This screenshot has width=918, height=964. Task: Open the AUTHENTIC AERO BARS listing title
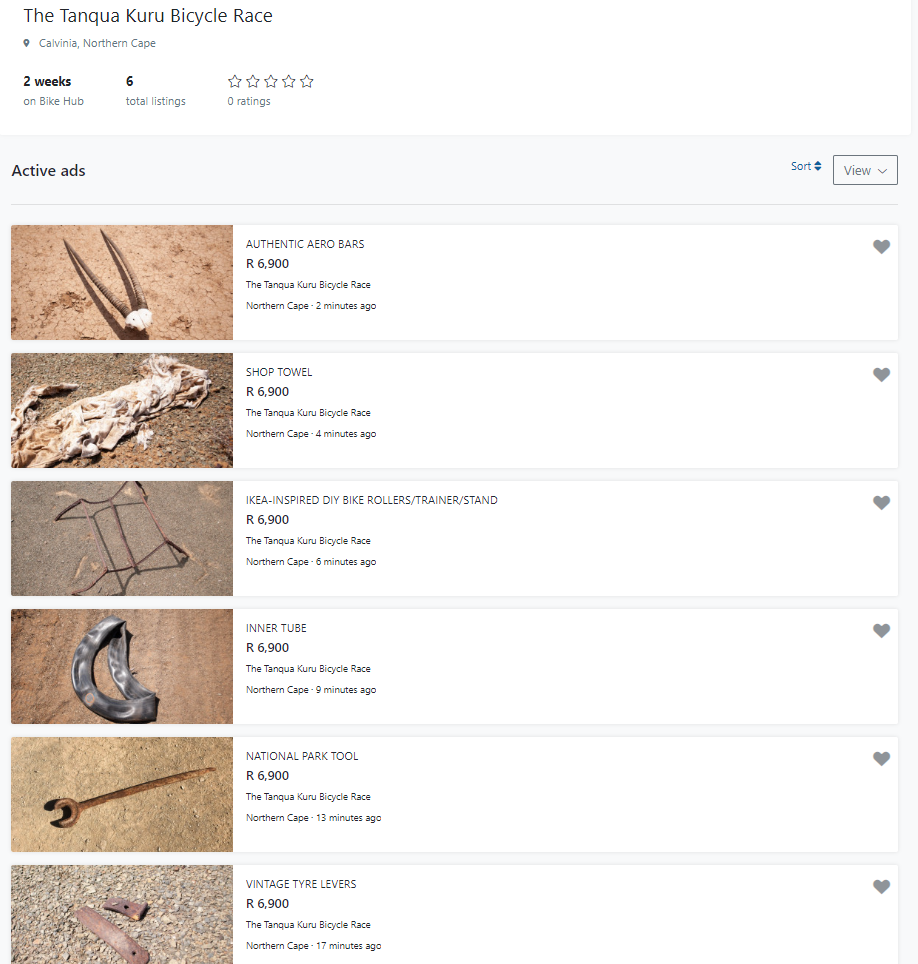tap(305, 244)
